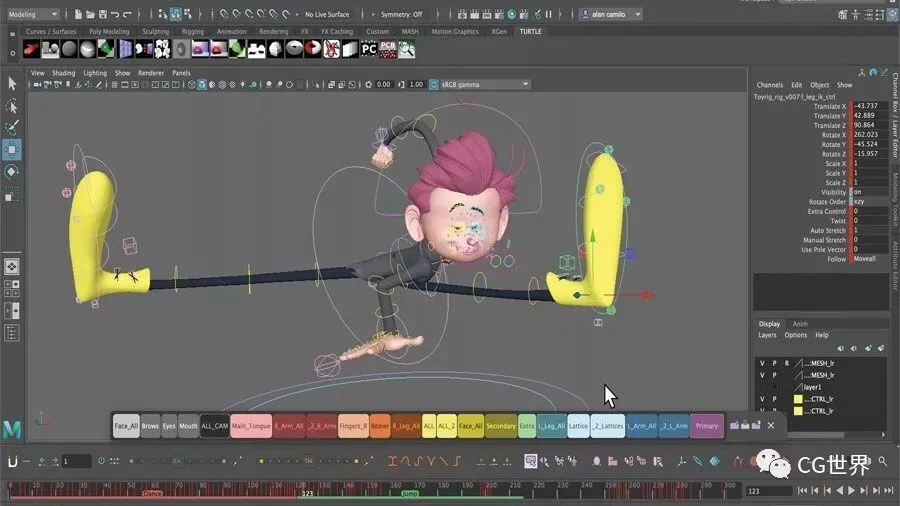Screen dimensions: 900x506
Task: Click the four-view layout icon
Action: click(12, 288)
